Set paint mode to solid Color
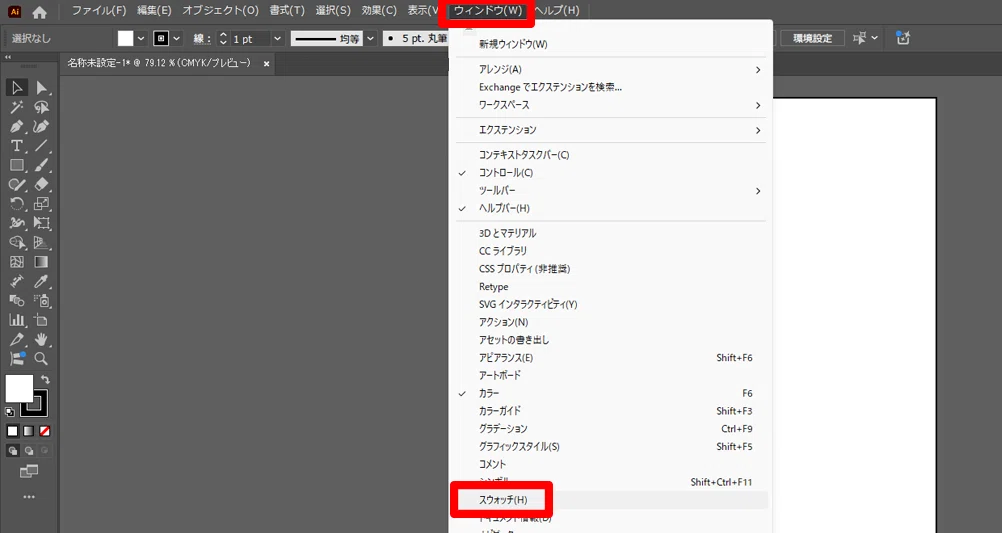 pos(13,431)
